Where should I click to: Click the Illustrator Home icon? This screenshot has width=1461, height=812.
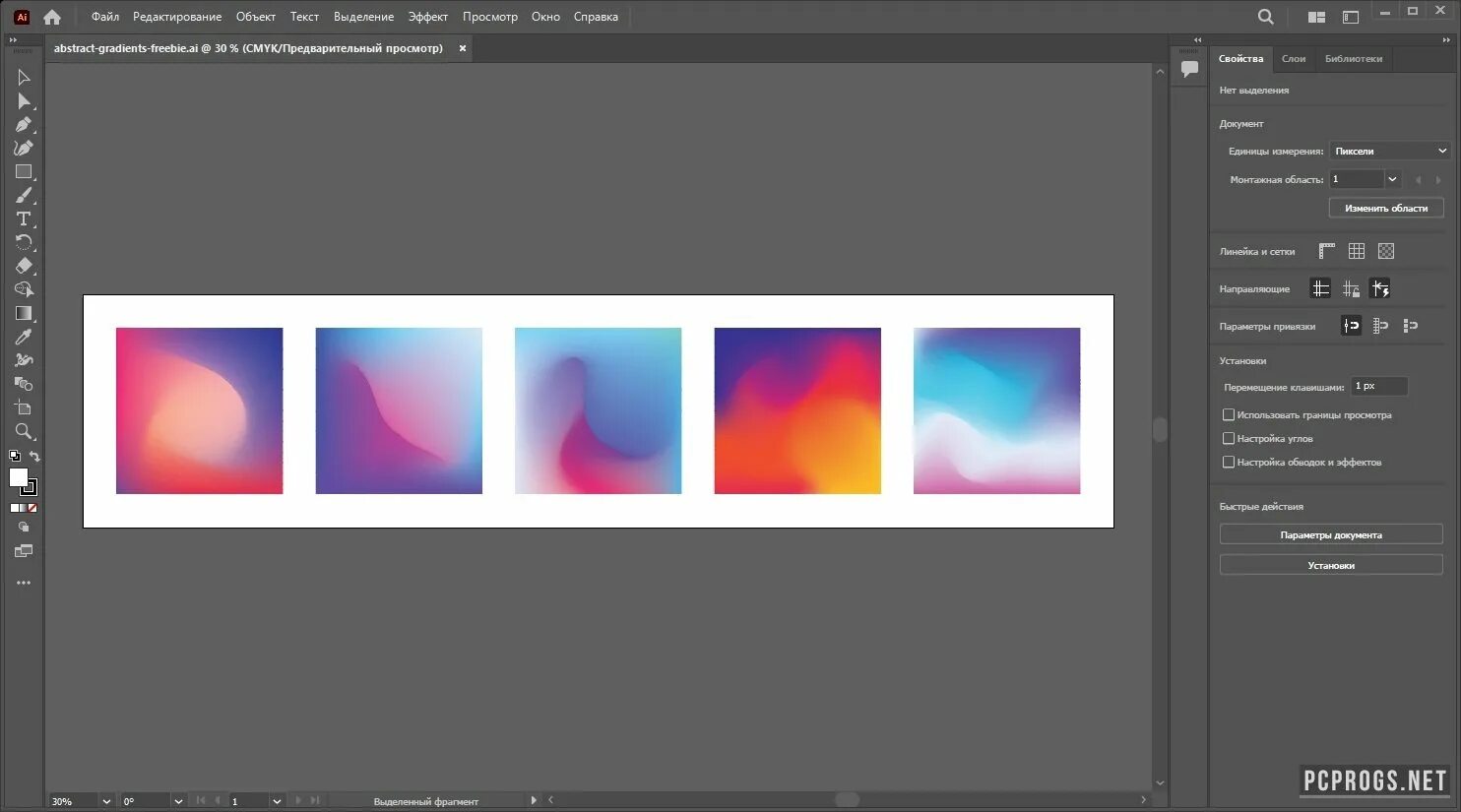pos(51,17)
